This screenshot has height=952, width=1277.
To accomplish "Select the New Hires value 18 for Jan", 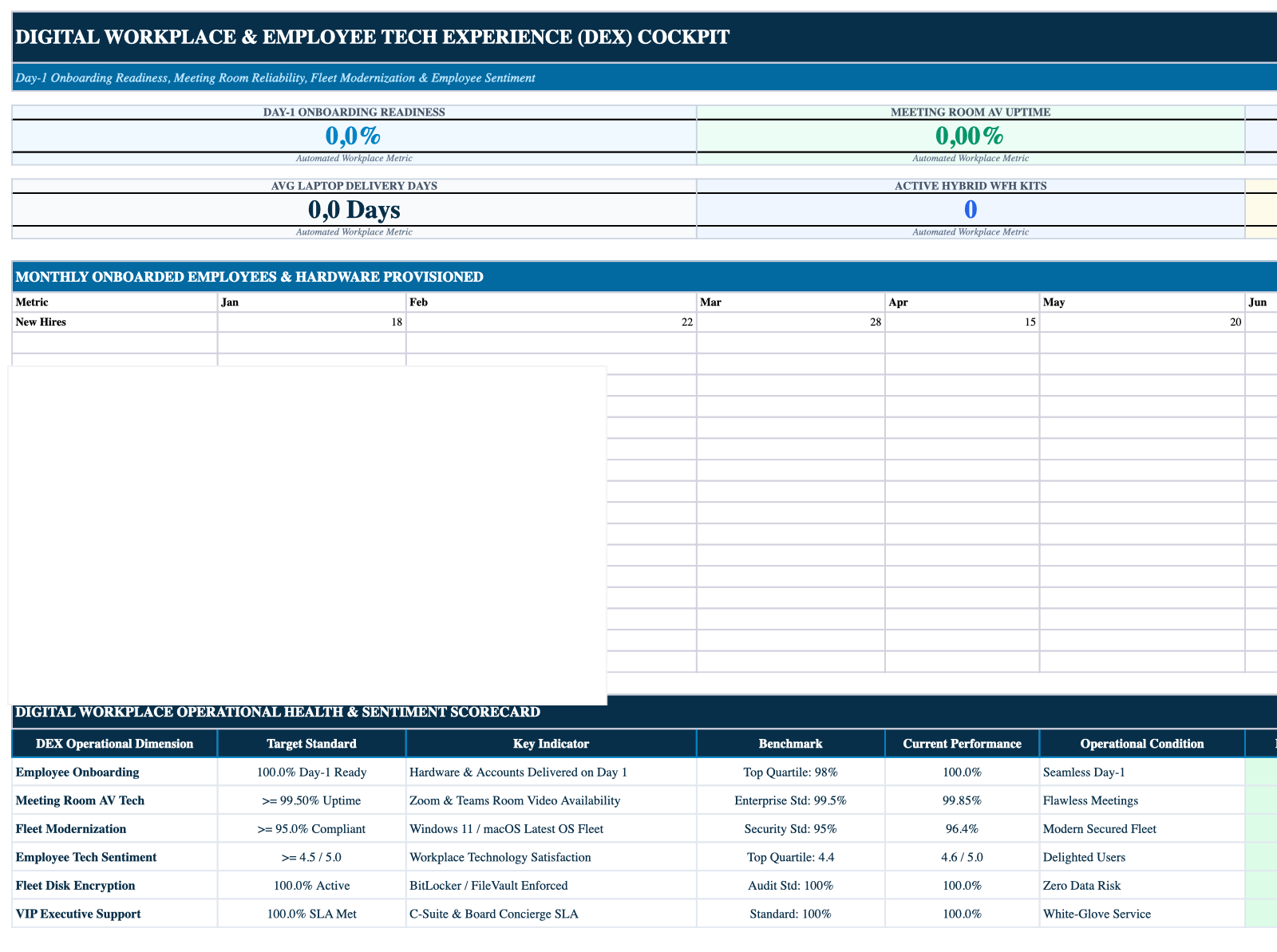I will point(312,322).
